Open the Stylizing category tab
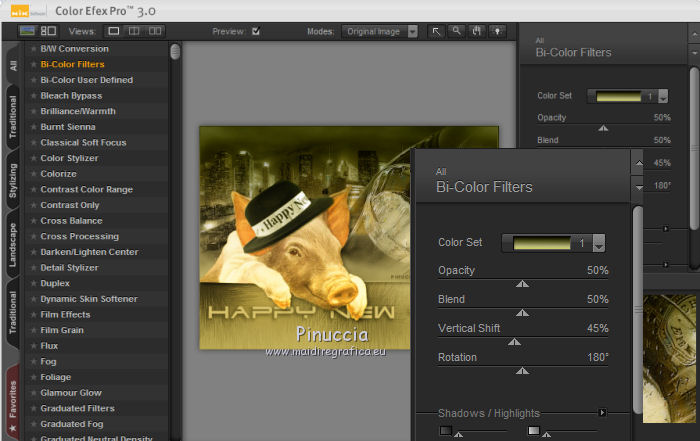Viewport: 700px width, 441px height. coord(13,180)
